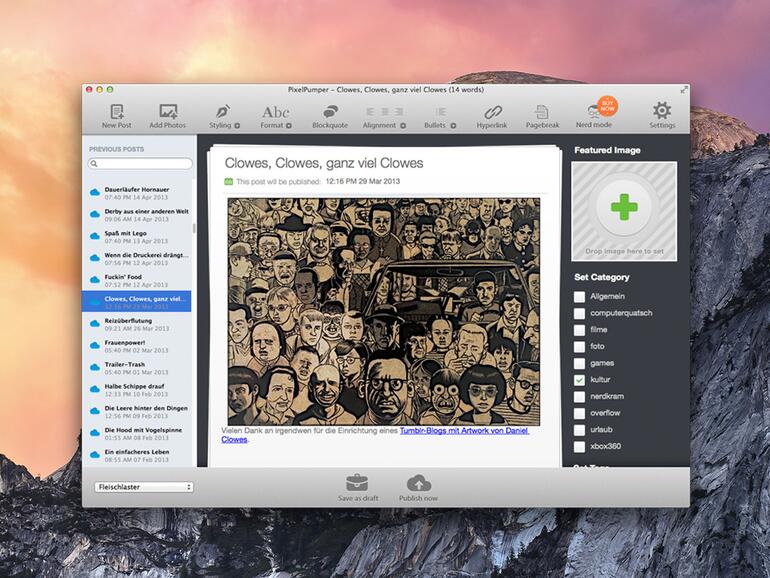Open the Bullets list tool
770x578 pixels.
[440, 116]
